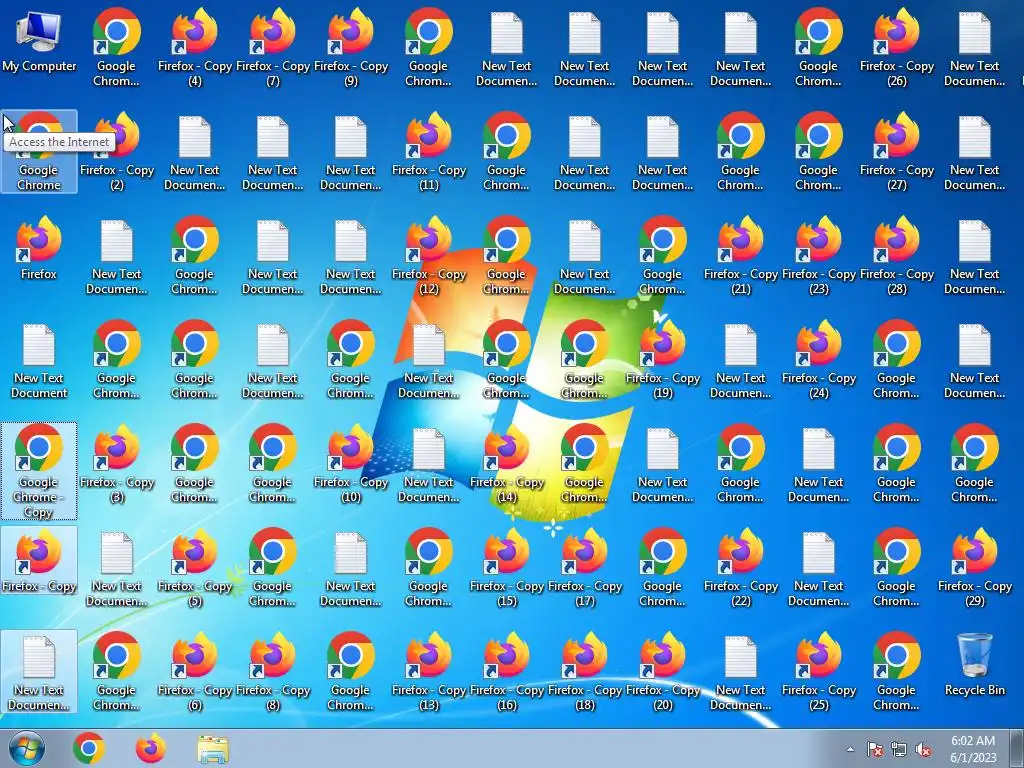Open the muted volume tray icon

[x=923, y=749]
